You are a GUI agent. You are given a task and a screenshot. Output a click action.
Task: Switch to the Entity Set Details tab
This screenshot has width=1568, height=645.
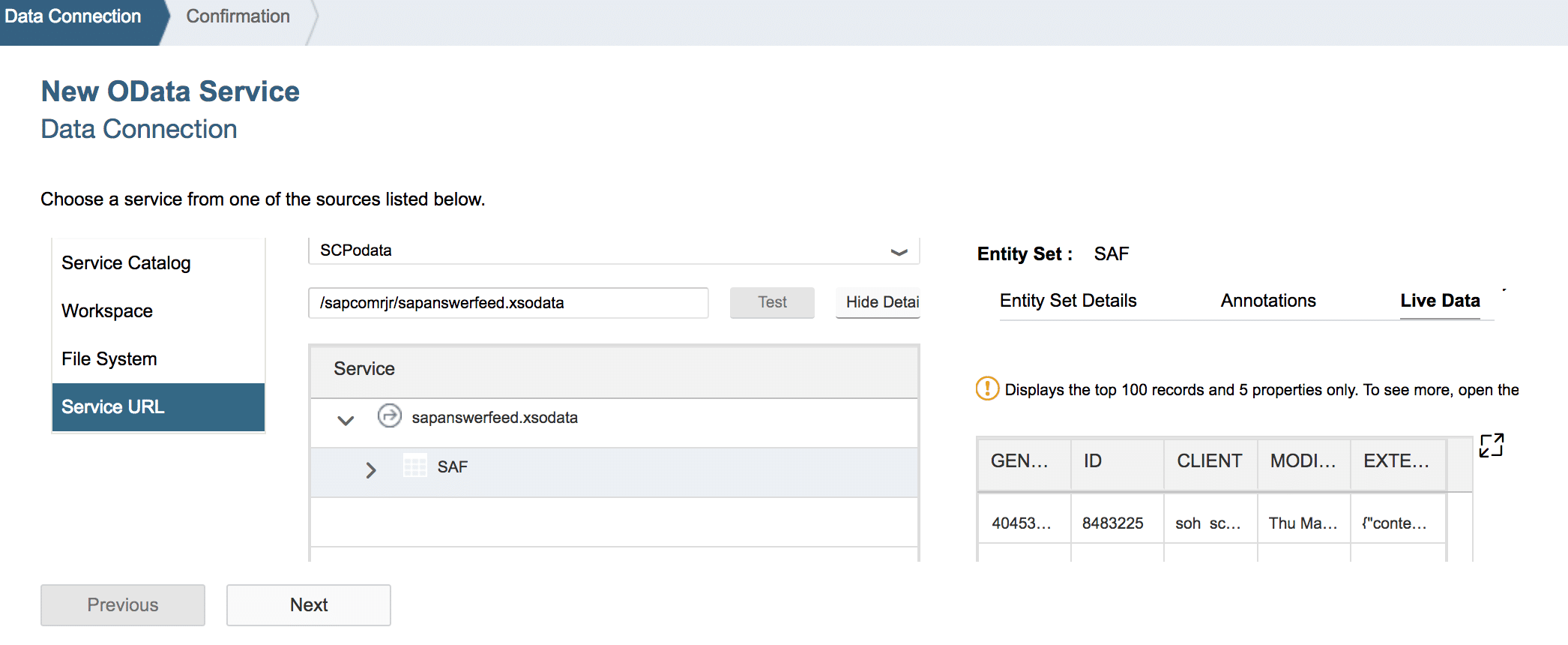click(x=1067, y=301)
